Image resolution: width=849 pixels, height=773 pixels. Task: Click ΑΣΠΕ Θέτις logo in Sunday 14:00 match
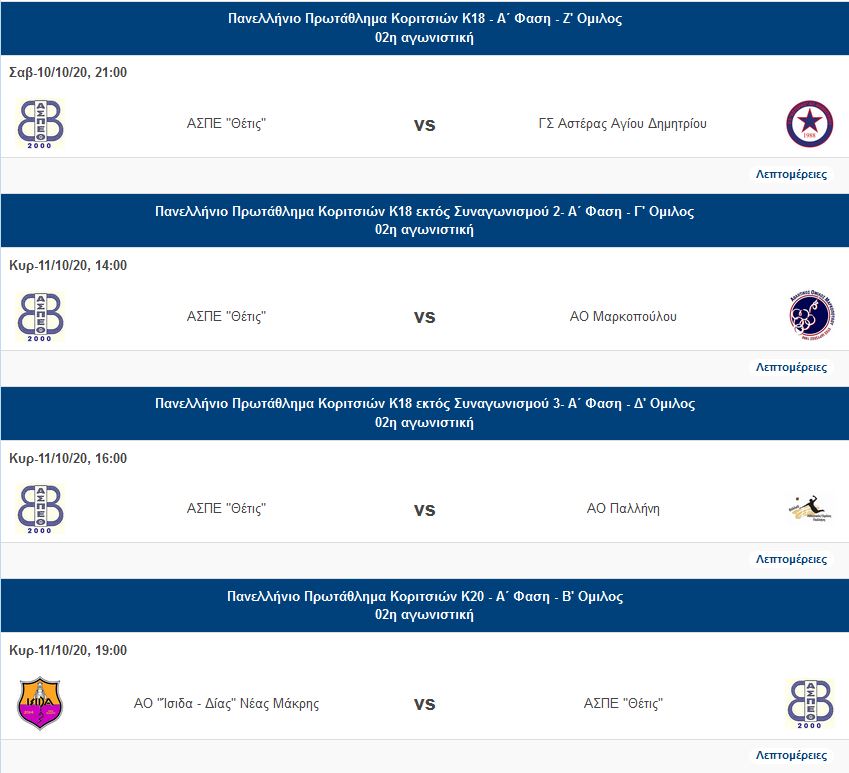[x=41, y=317]
